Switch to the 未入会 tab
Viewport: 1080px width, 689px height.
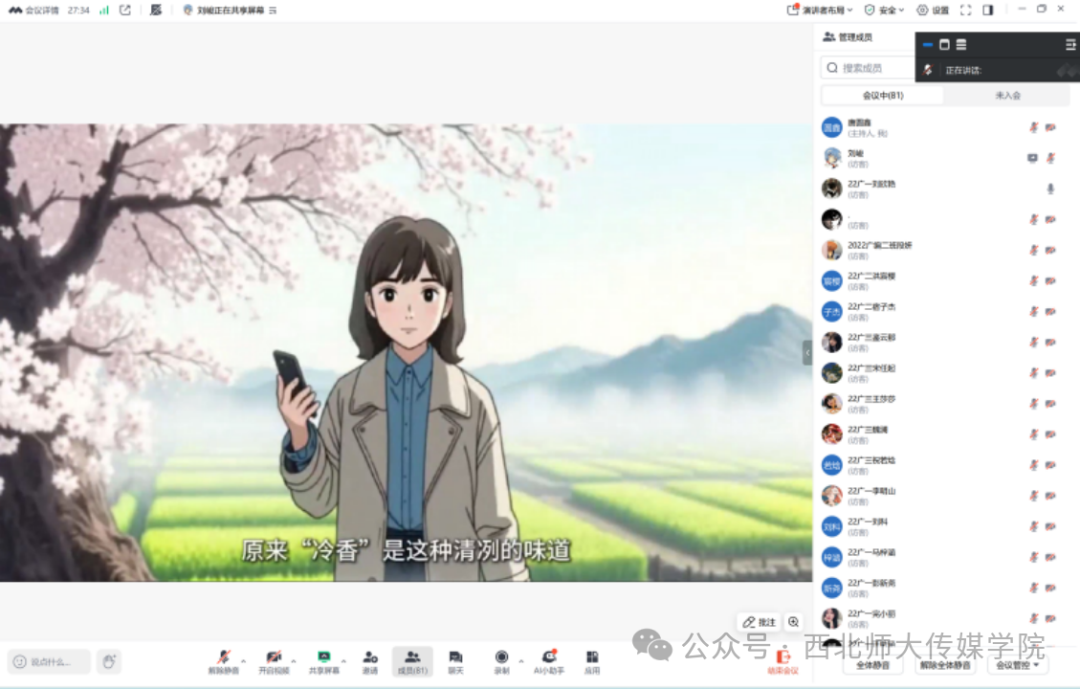(x=1010, y=95)
